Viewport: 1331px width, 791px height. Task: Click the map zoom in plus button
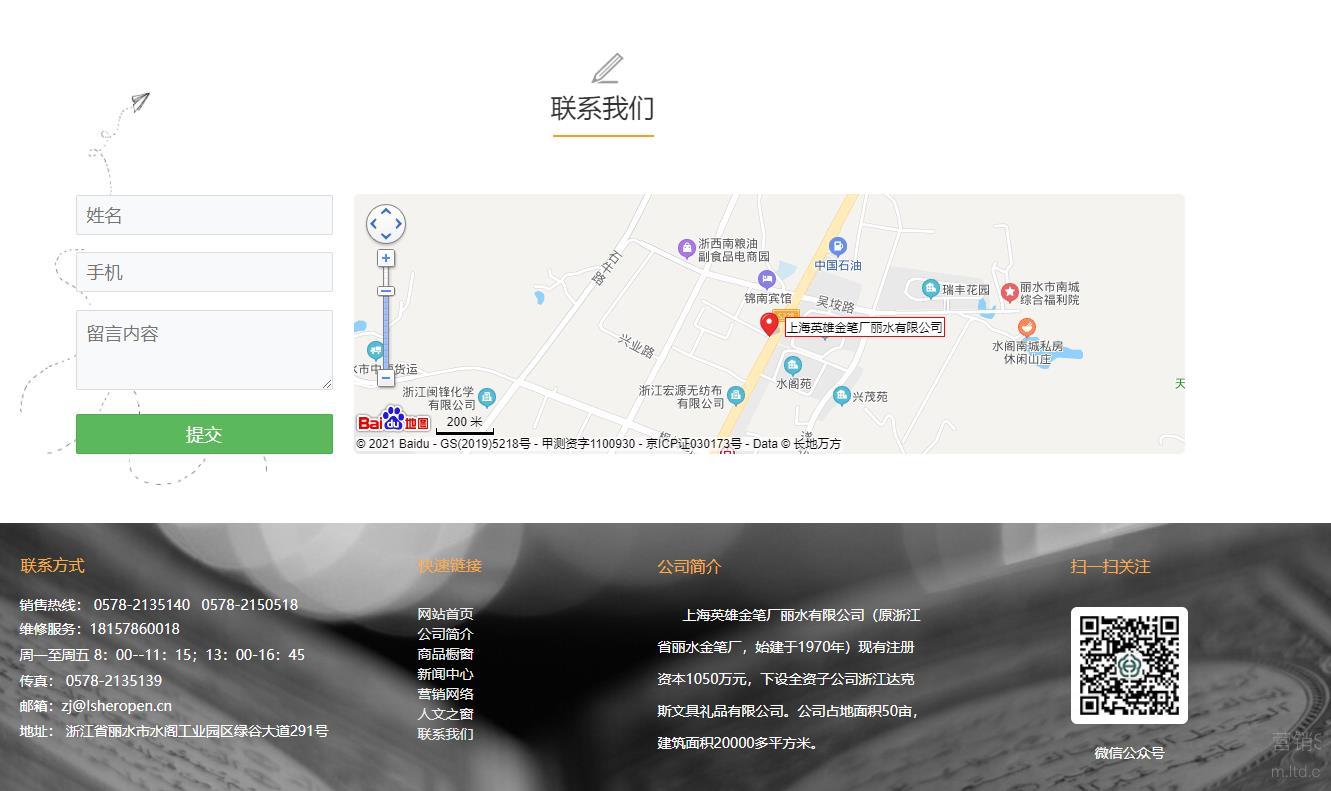(x=386, y=258)
